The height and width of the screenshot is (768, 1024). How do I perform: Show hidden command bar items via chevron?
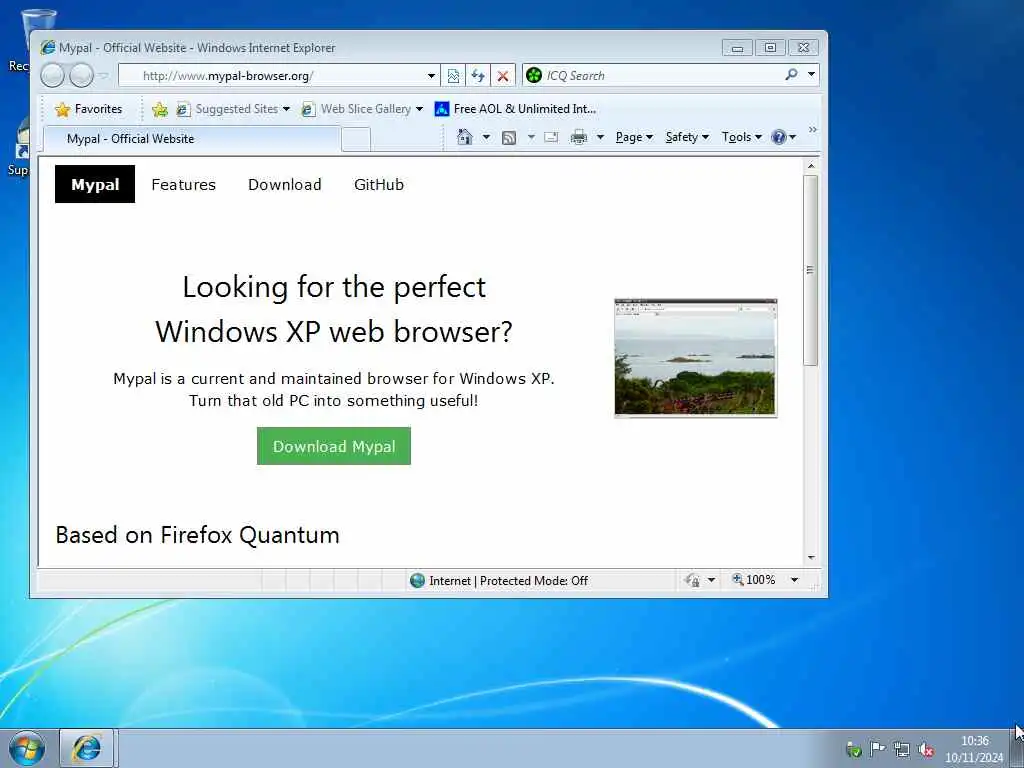(812, 130)
